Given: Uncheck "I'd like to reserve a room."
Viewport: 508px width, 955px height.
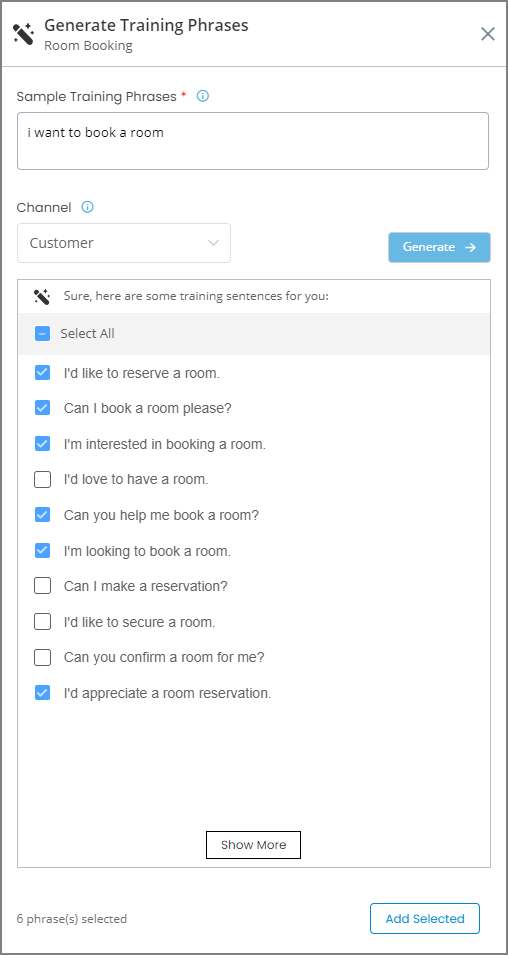Looking at the screenshot, I should coord(42,373).
